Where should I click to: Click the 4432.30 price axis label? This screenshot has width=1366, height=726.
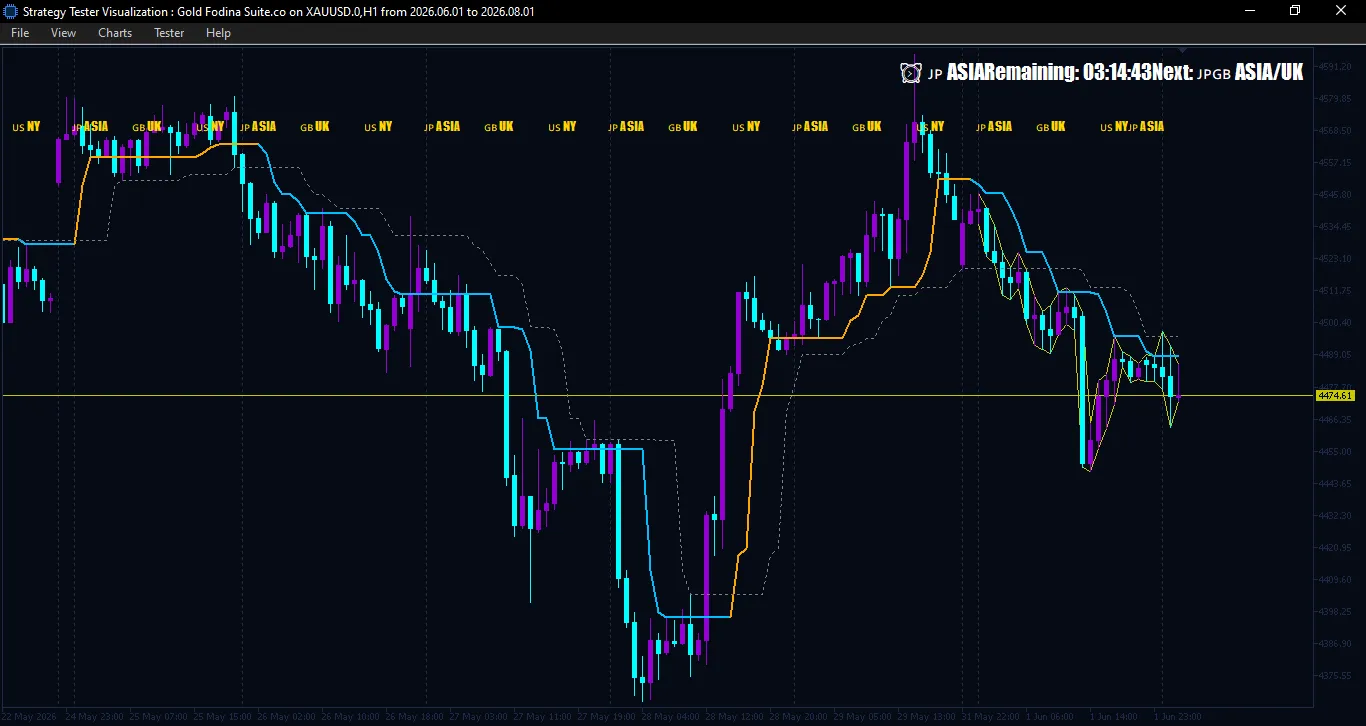pyautogui.click(x=1335, y=515)
